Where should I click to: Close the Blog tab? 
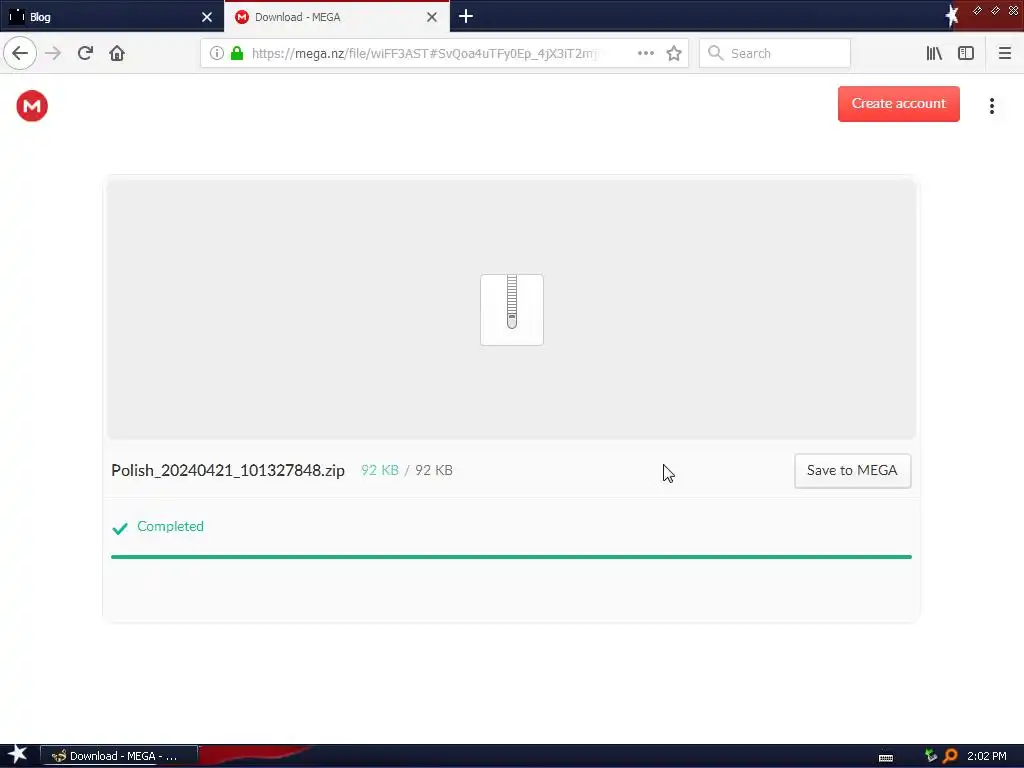tap(207, 17)
